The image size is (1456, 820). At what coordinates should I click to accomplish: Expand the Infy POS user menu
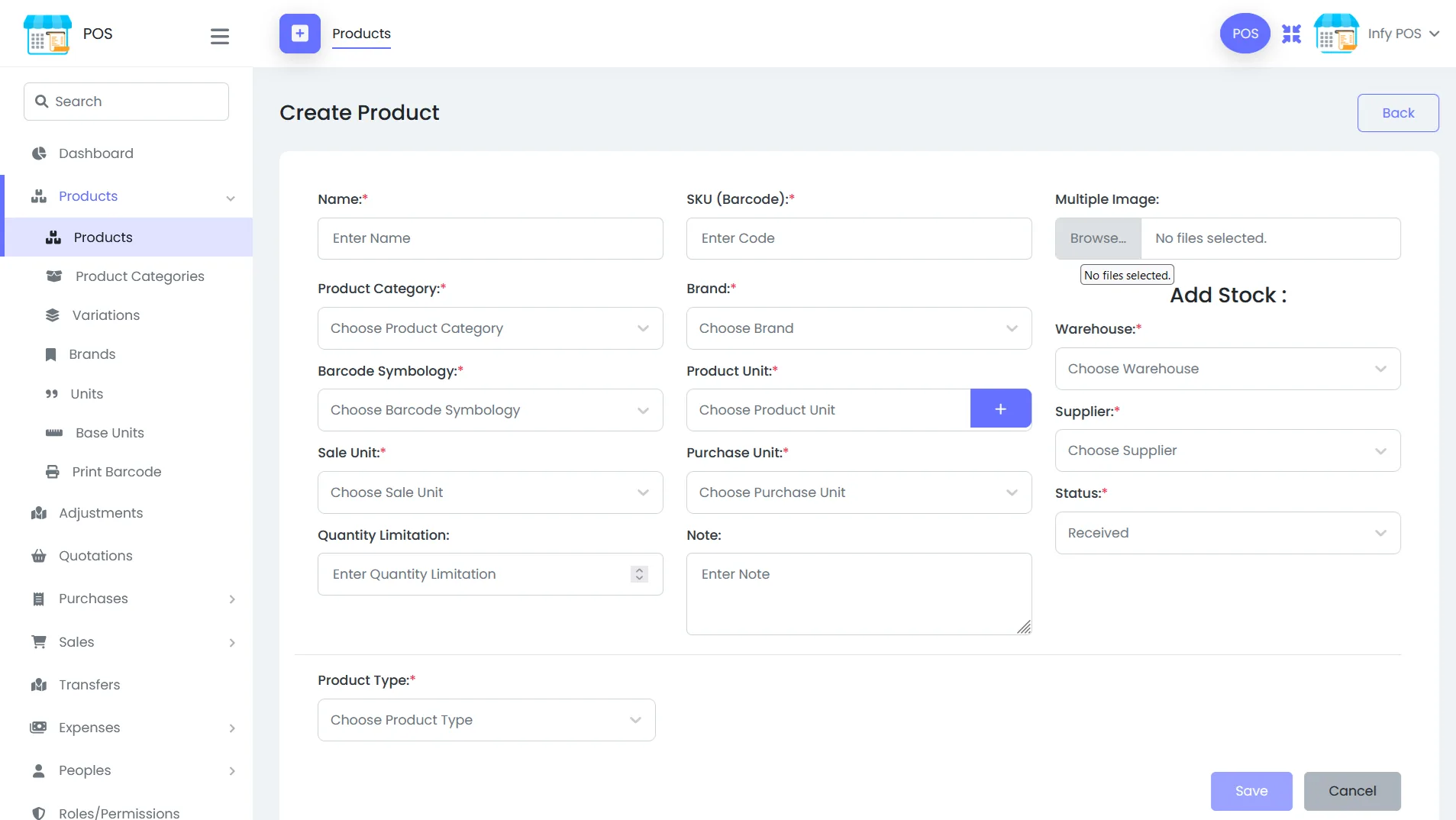pyautogui.click(x=1402, y=34)
